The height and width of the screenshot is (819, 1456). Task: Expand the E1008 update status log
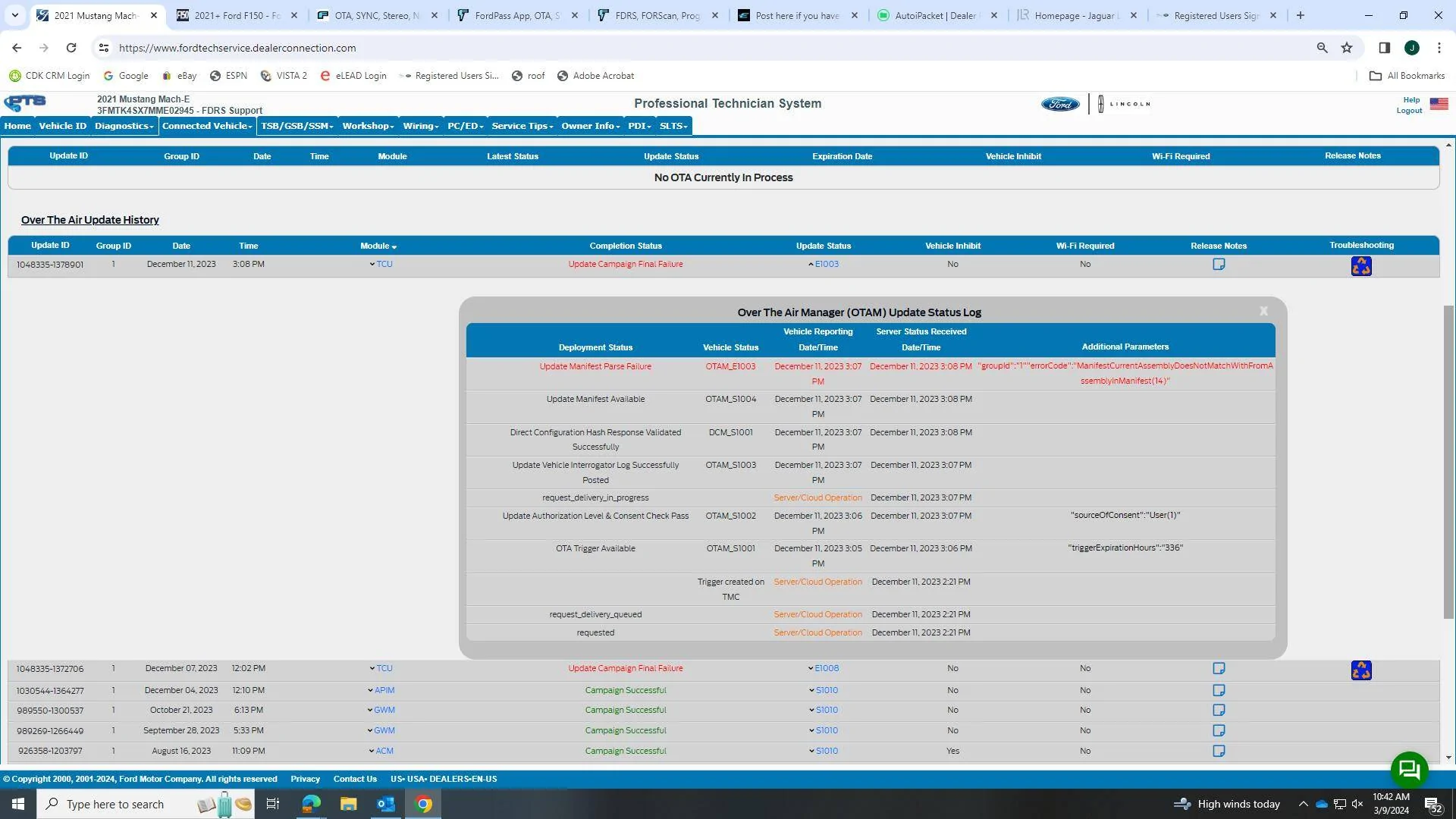coord(824,669)
